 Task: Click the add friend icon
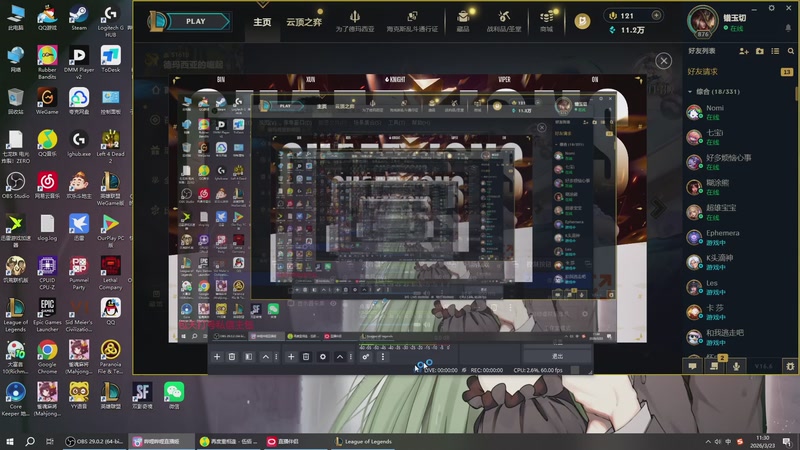pos(744,51)
